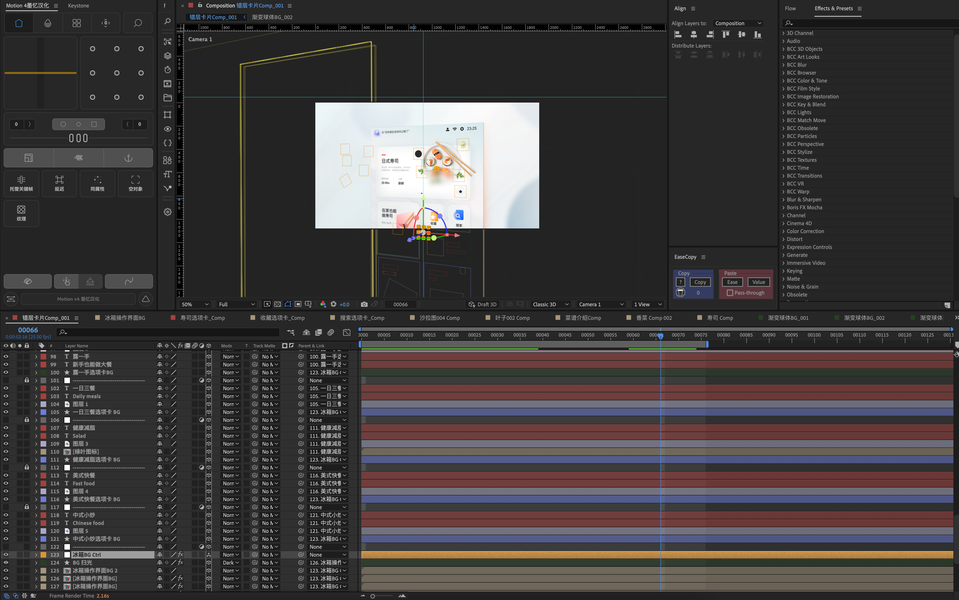Open the Full resolution dropdown
This screenshot has width=959, height=600.
click(236, 304)
